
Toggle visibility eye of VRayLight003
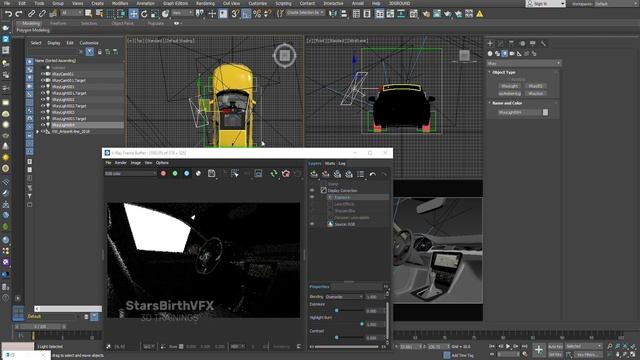point(42,112)
